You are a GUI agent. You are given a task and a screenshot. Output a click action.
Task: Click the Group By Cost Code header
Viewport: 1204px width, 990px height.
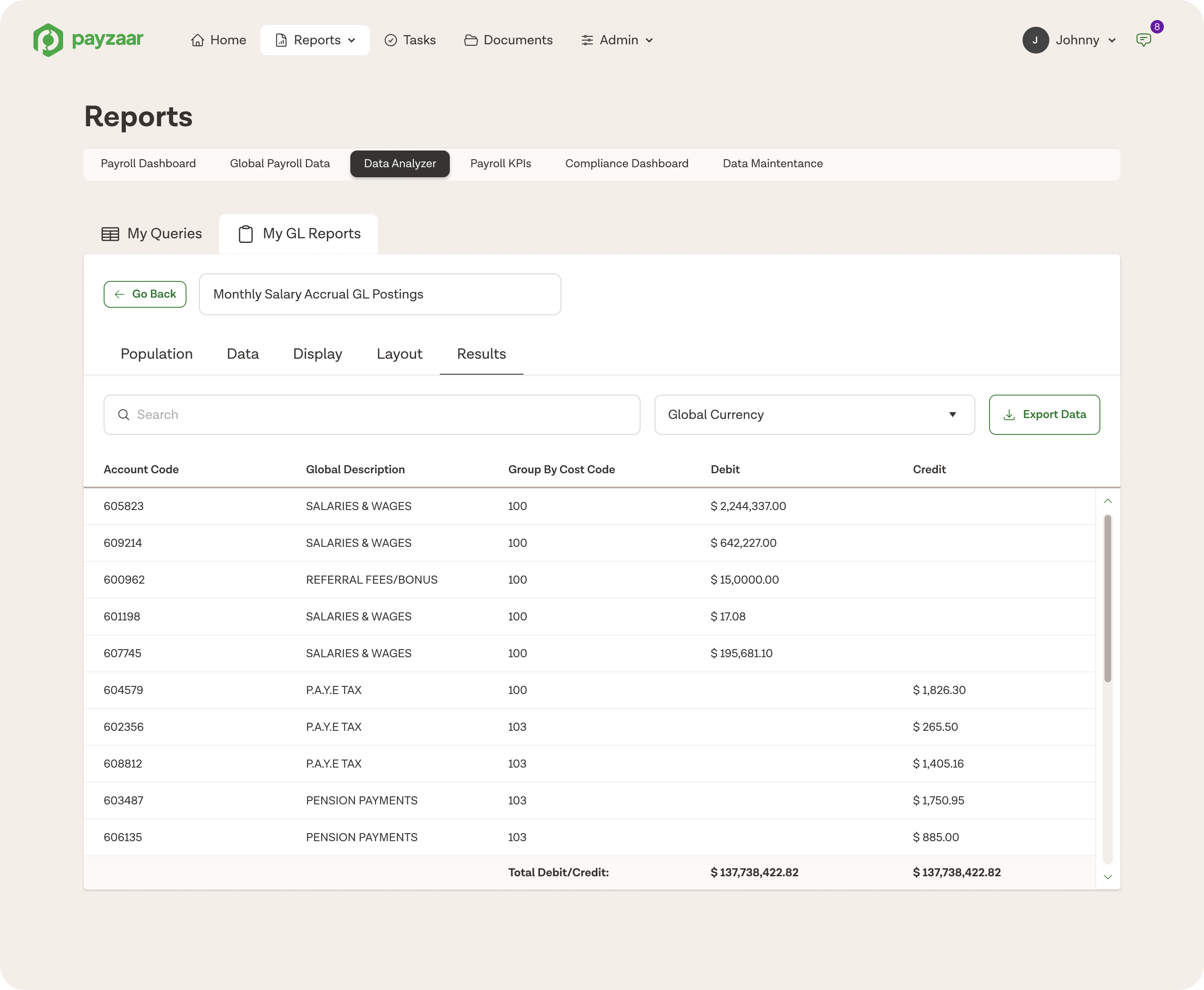point(561,469)
